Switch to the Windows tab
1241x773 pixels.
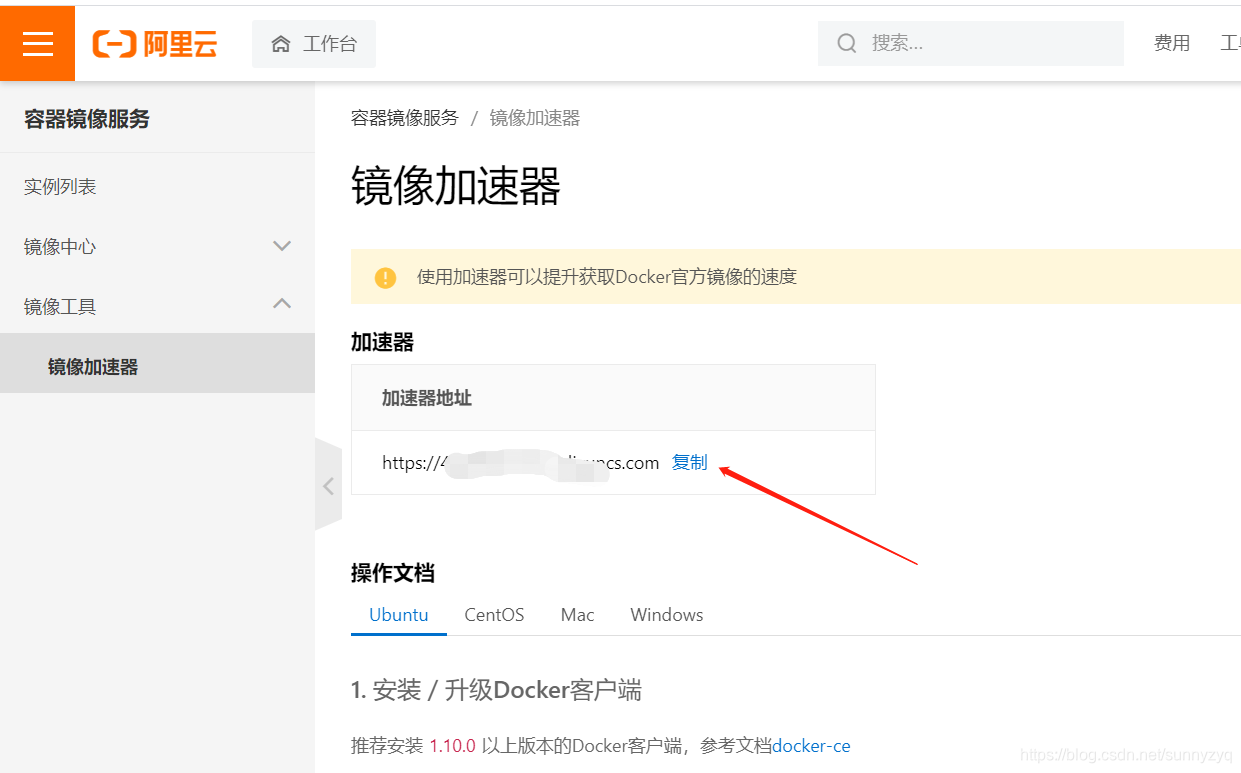[667, 614]
